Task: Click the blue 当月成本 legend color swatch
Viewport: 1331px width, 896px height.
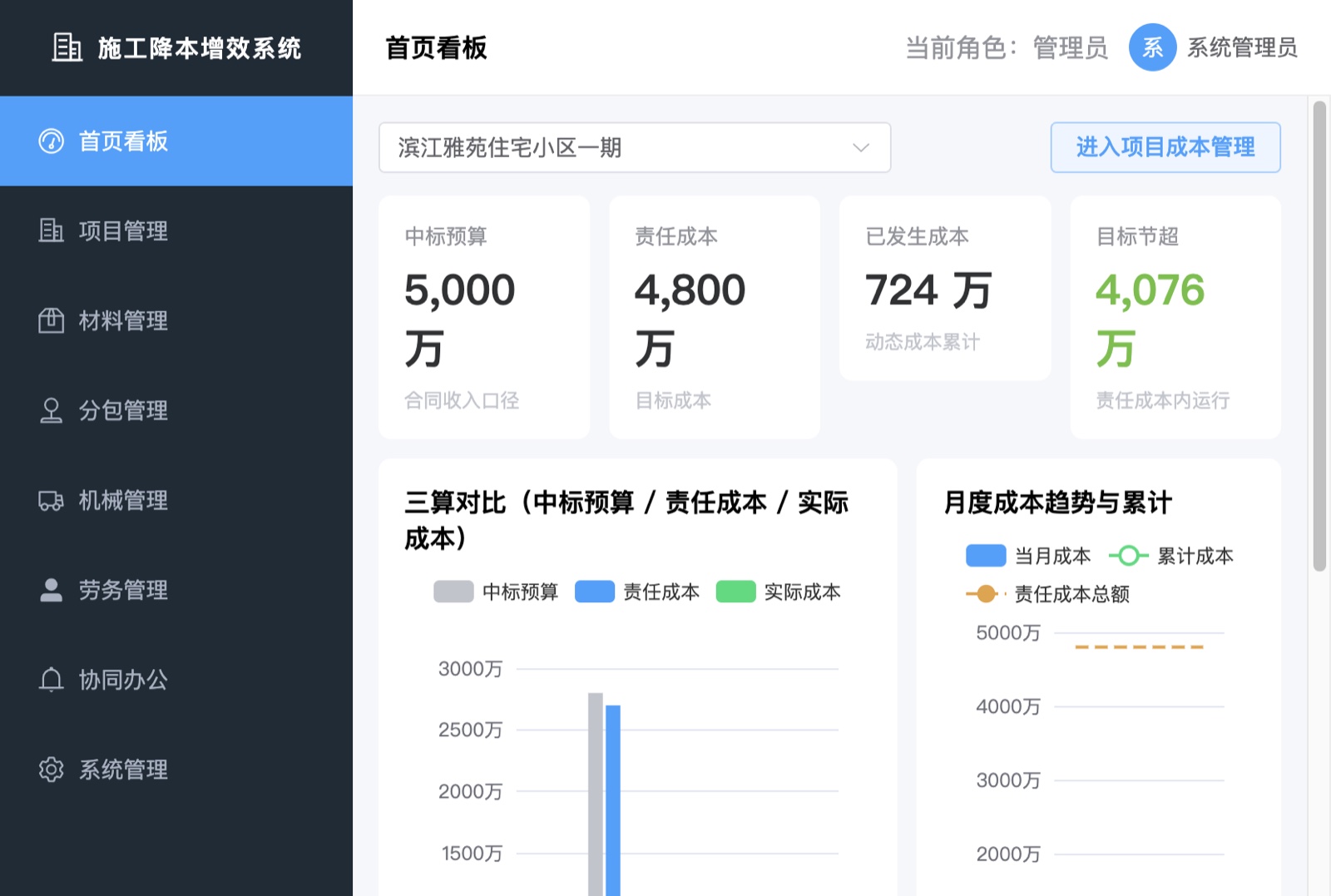Action: [986, 556]
